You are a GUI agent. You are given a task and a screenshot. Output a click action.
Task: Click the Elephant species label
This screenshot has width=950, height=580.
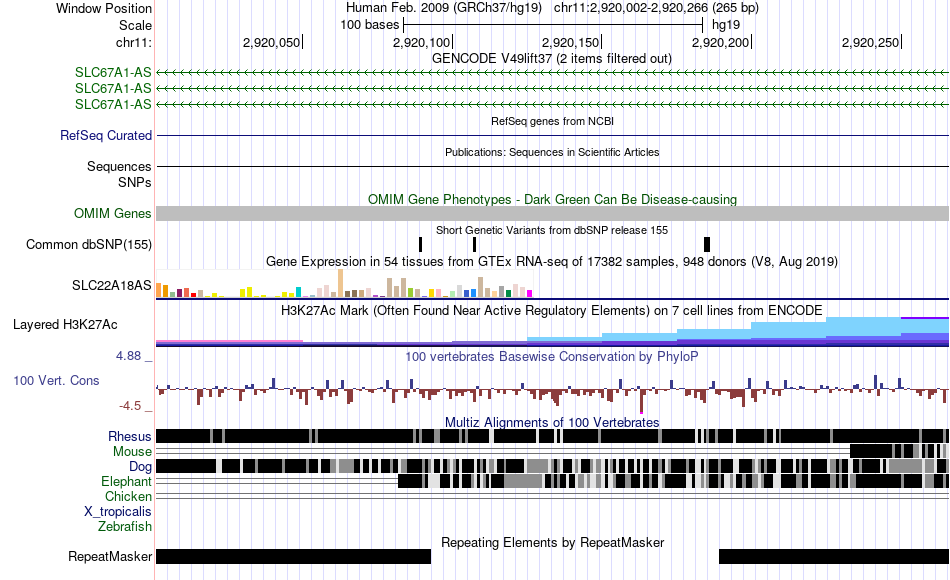[x=127, y=481]
